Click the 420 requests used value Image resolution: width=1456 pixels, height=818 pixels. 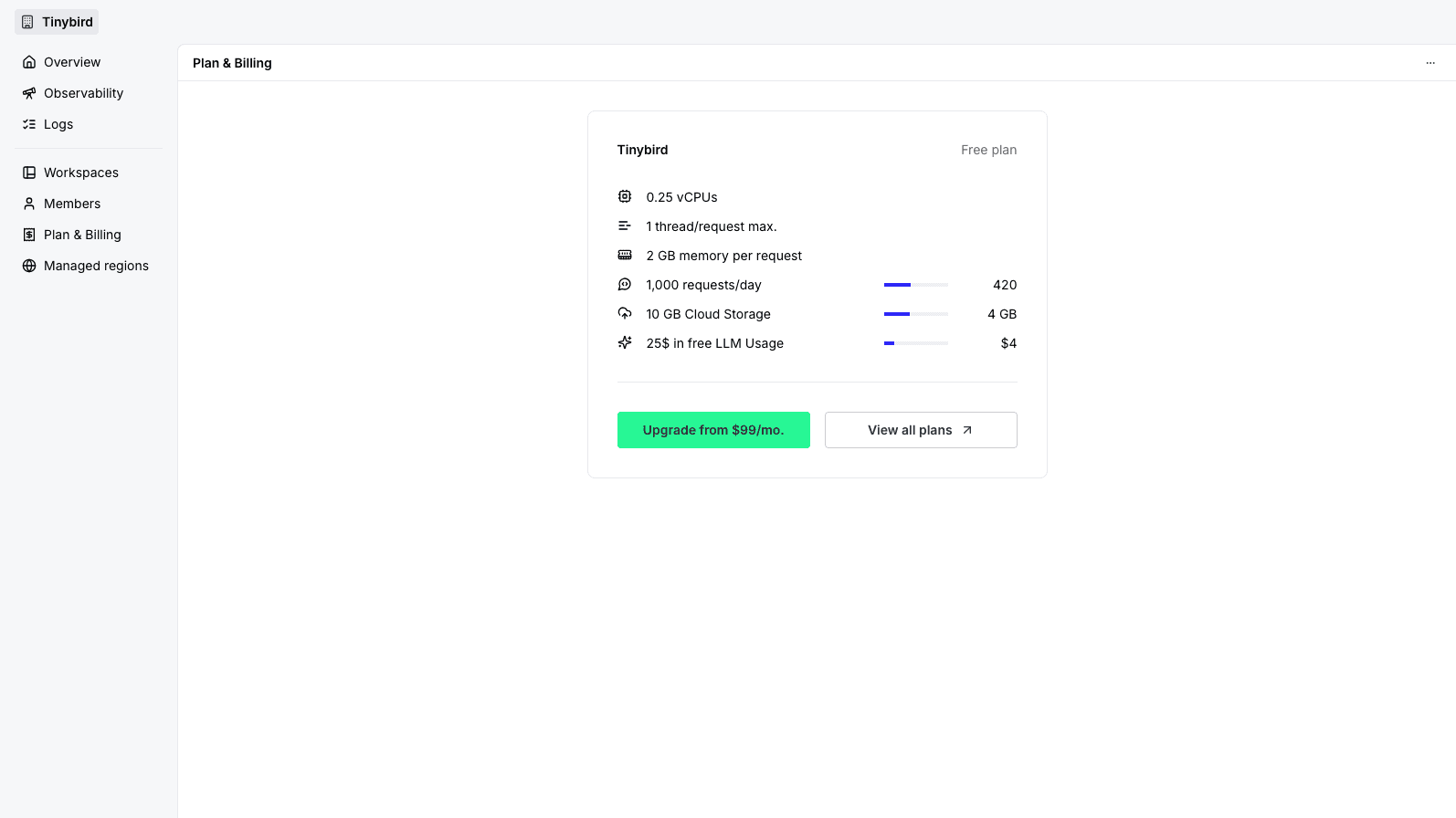point(1005,285)
